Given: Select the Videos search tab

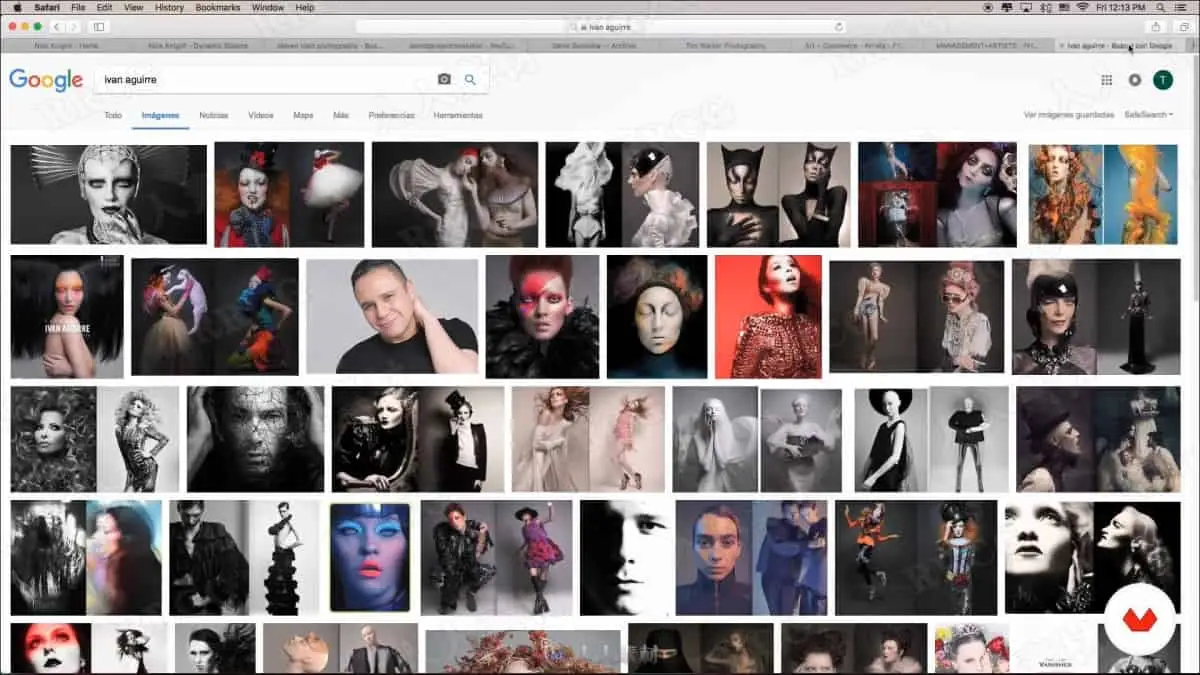Looking at the screenshot, I should [261, 115].
